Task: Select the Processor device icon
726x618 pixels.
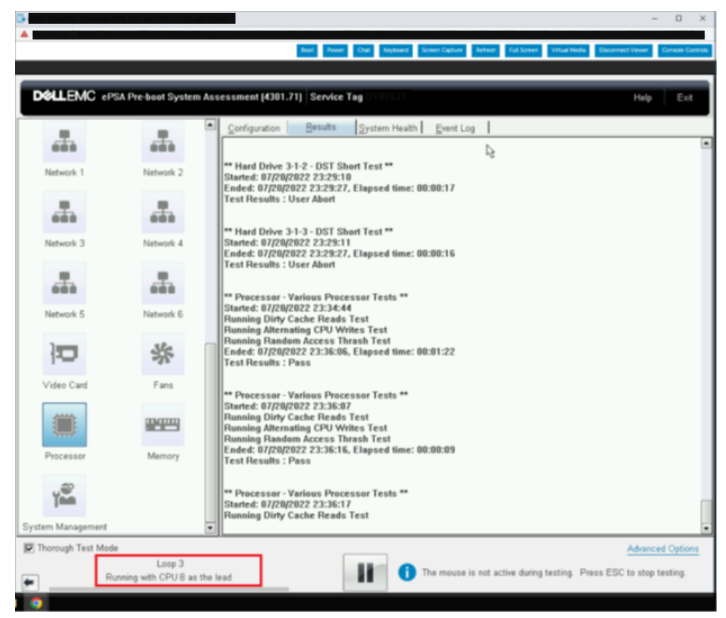Action: tap(64, 424)
